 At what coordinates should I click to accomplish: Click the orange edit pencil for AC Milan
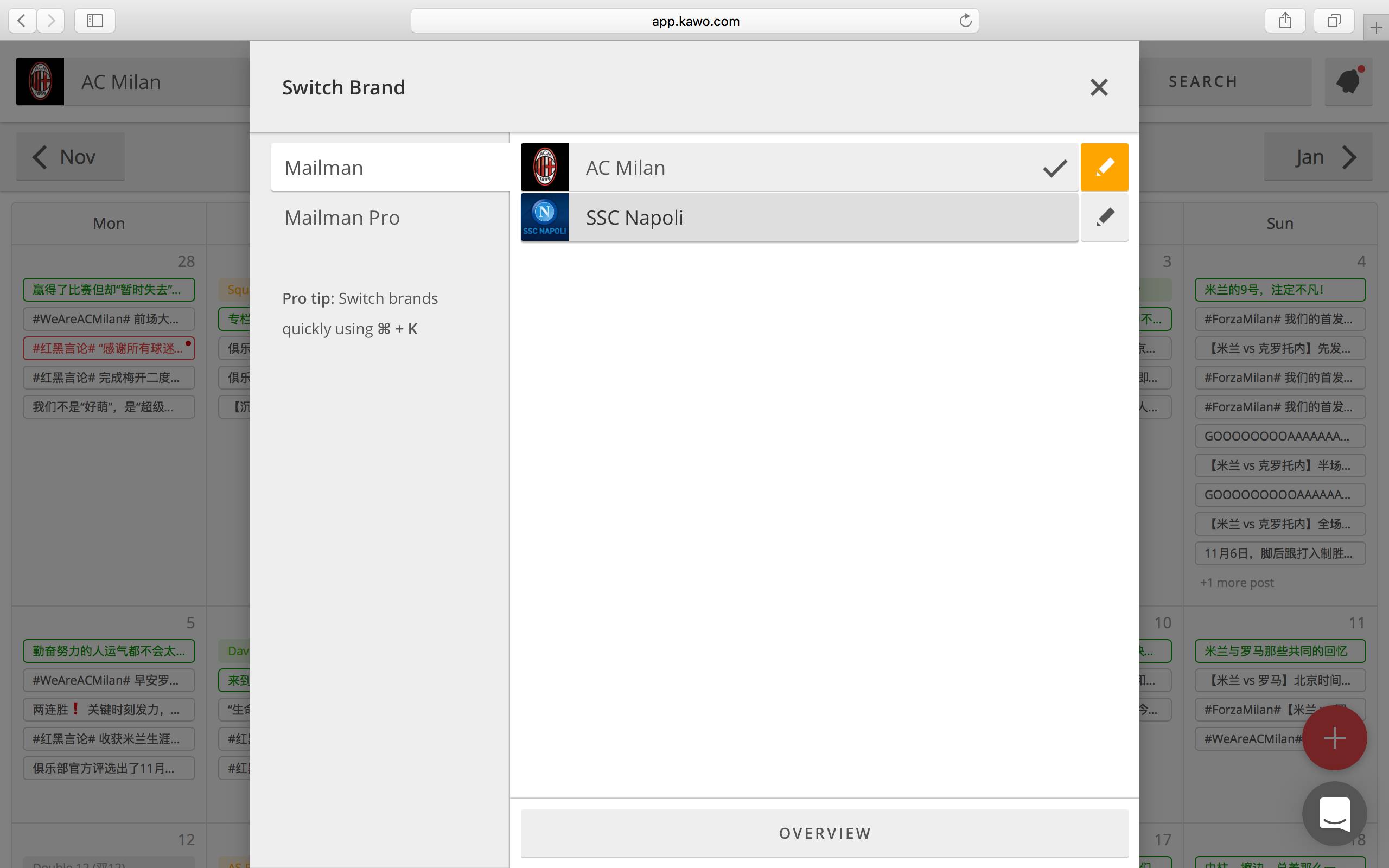[1104, 167]
